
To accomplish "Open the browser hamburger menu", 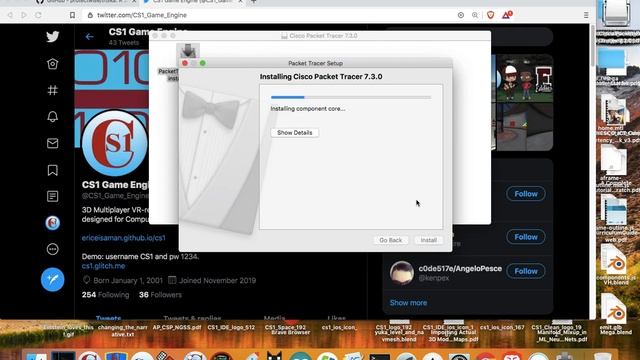I will (x=586, y=15).
